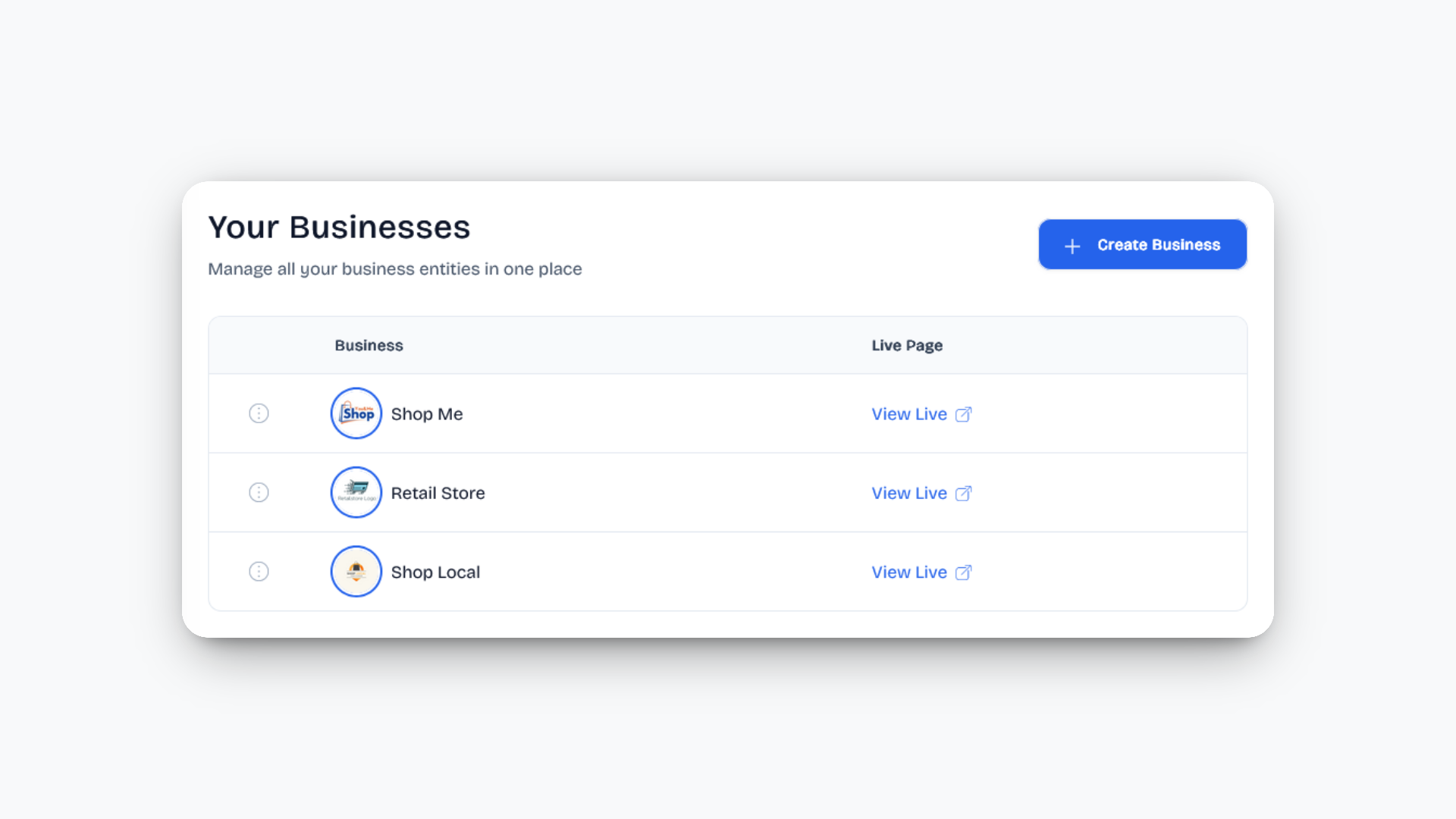Click the Create Business button
The height and width of the screenshot is (819, 1456).
click(x=1143, y=244)
